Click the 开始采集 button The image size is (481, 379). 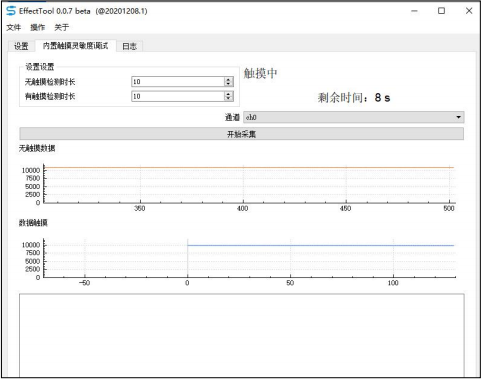click(242, 134)
